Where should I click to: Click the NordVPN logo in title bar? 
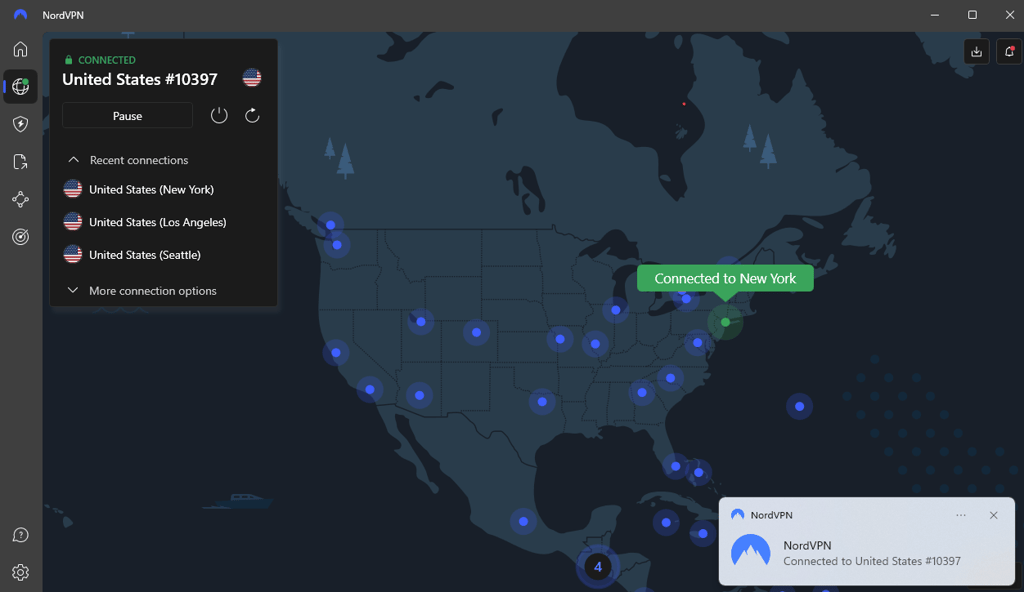click(x=20, y=14)
